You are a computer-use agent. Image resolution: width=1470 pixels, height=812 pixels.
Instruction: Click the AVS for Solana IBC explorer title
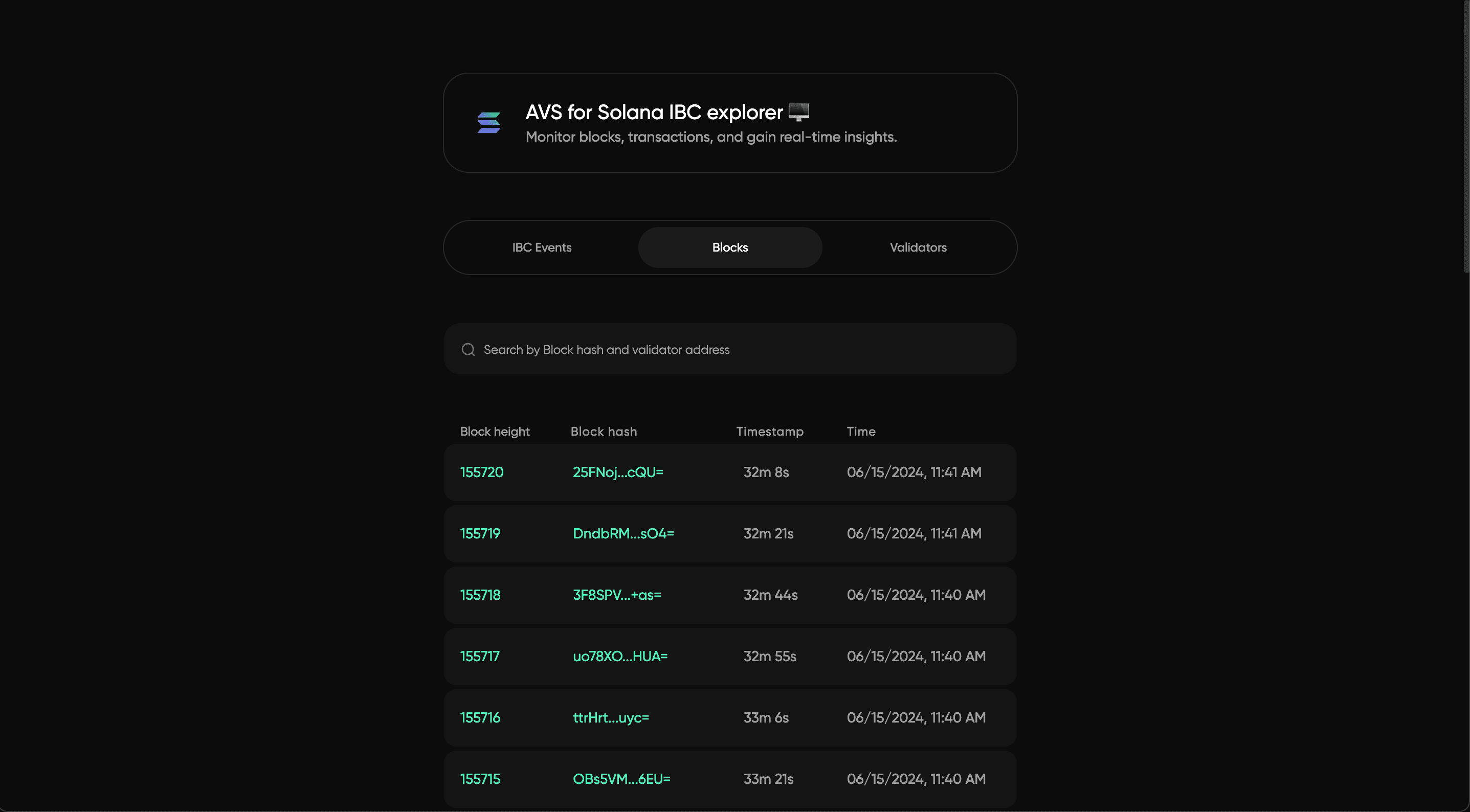654,112
